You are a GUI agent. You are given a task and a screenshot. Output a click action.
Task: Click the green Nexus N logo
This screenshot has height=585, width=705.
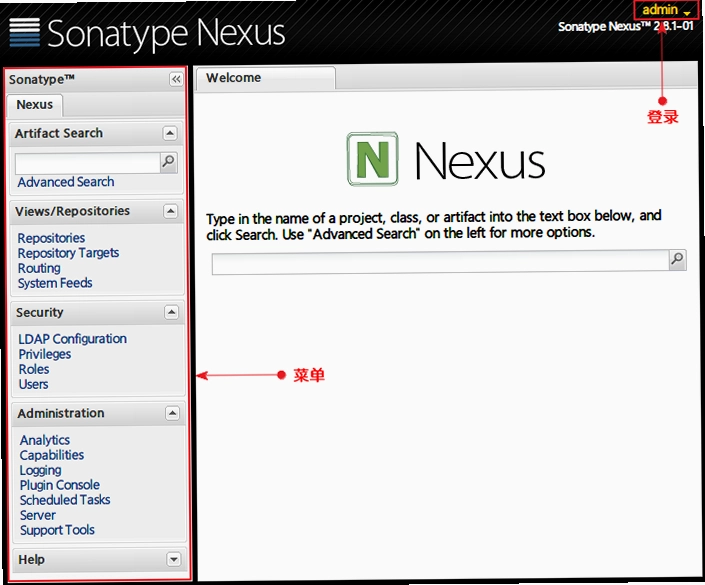372,159
